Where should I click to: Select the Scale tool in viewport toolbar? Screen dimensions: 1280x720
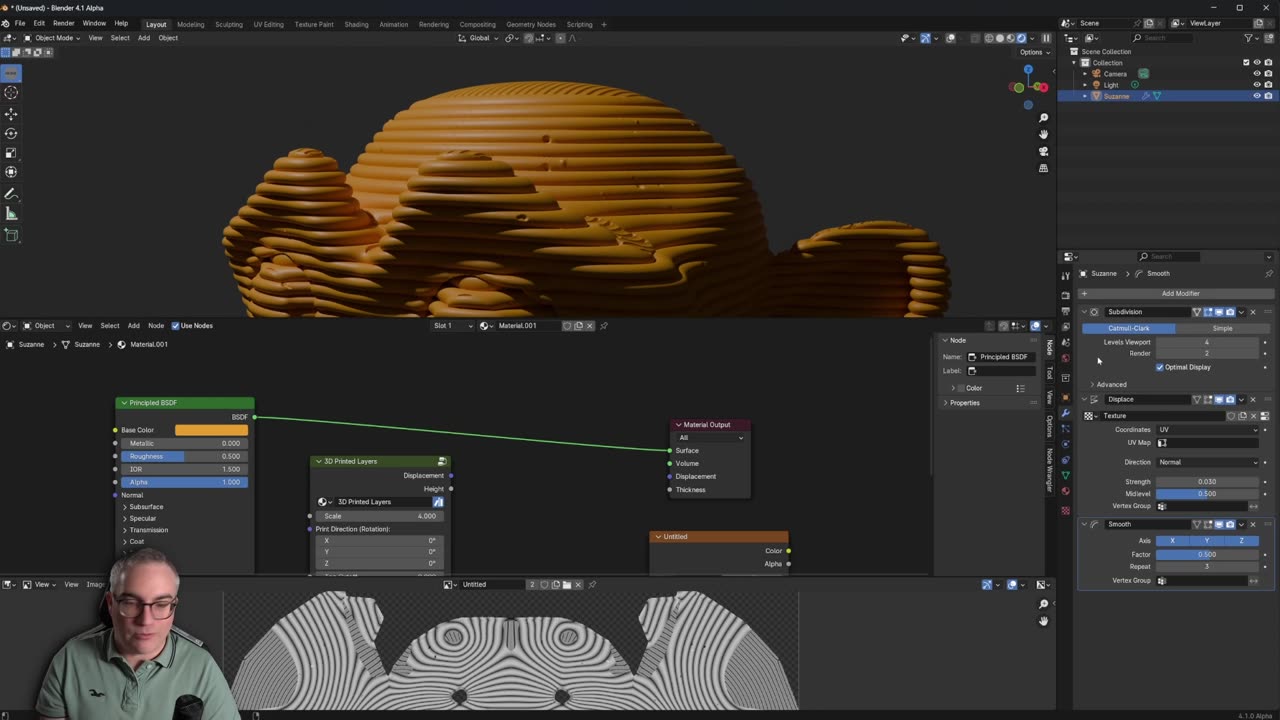(11, 153)
